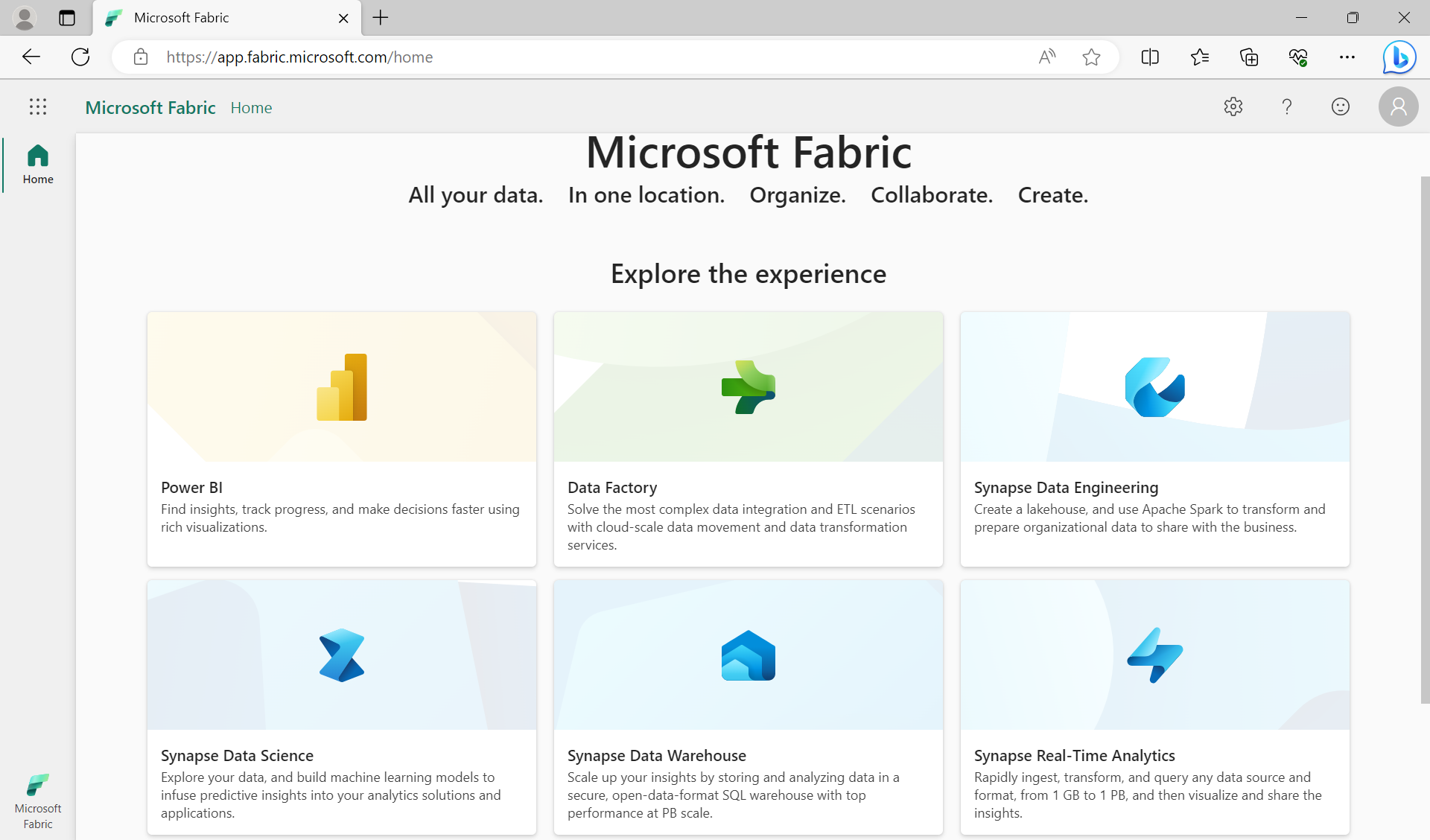Select Home in the left navigation rail

(37, 163)
